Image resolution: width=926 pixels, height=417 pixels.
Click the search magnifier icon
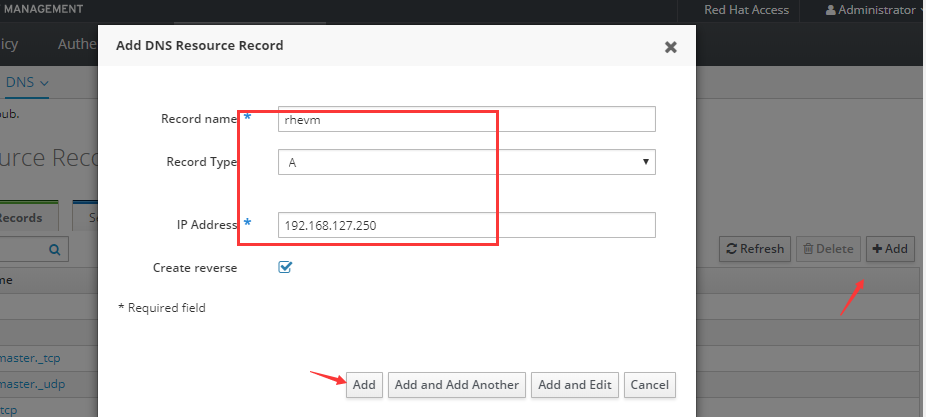(54, 250)
